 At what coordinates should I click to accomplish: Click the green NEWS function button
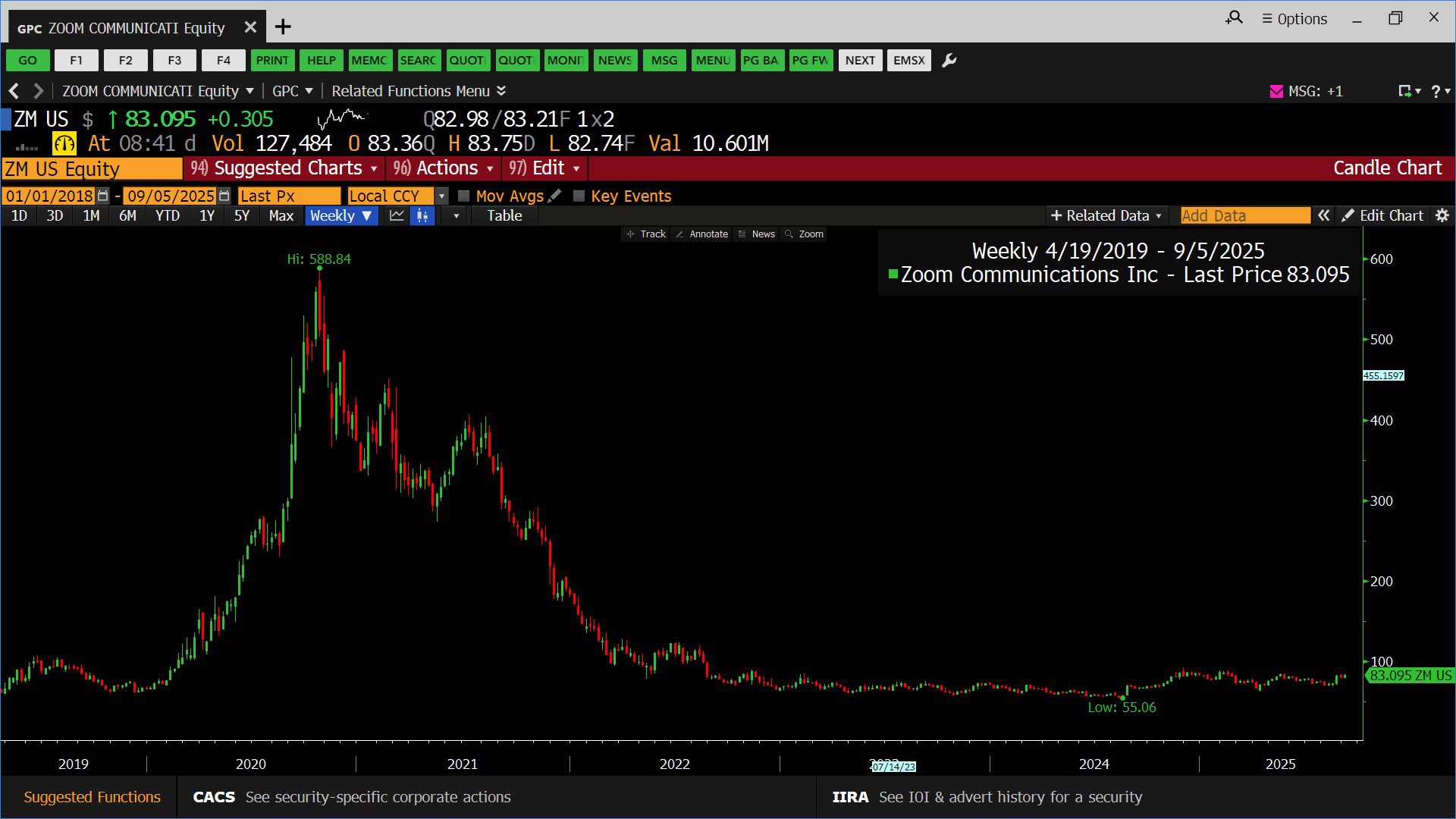click(x=614, y=60)
